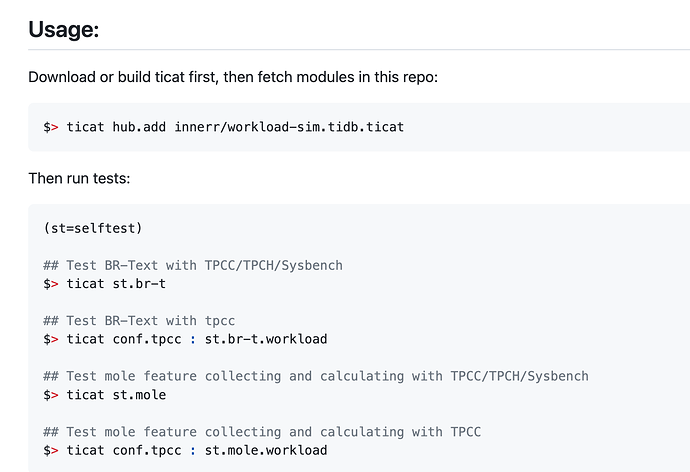This screenshot has height=472, width=690.
Task: Click "st.mole.workload" in the last command
Action: point(266,450)
